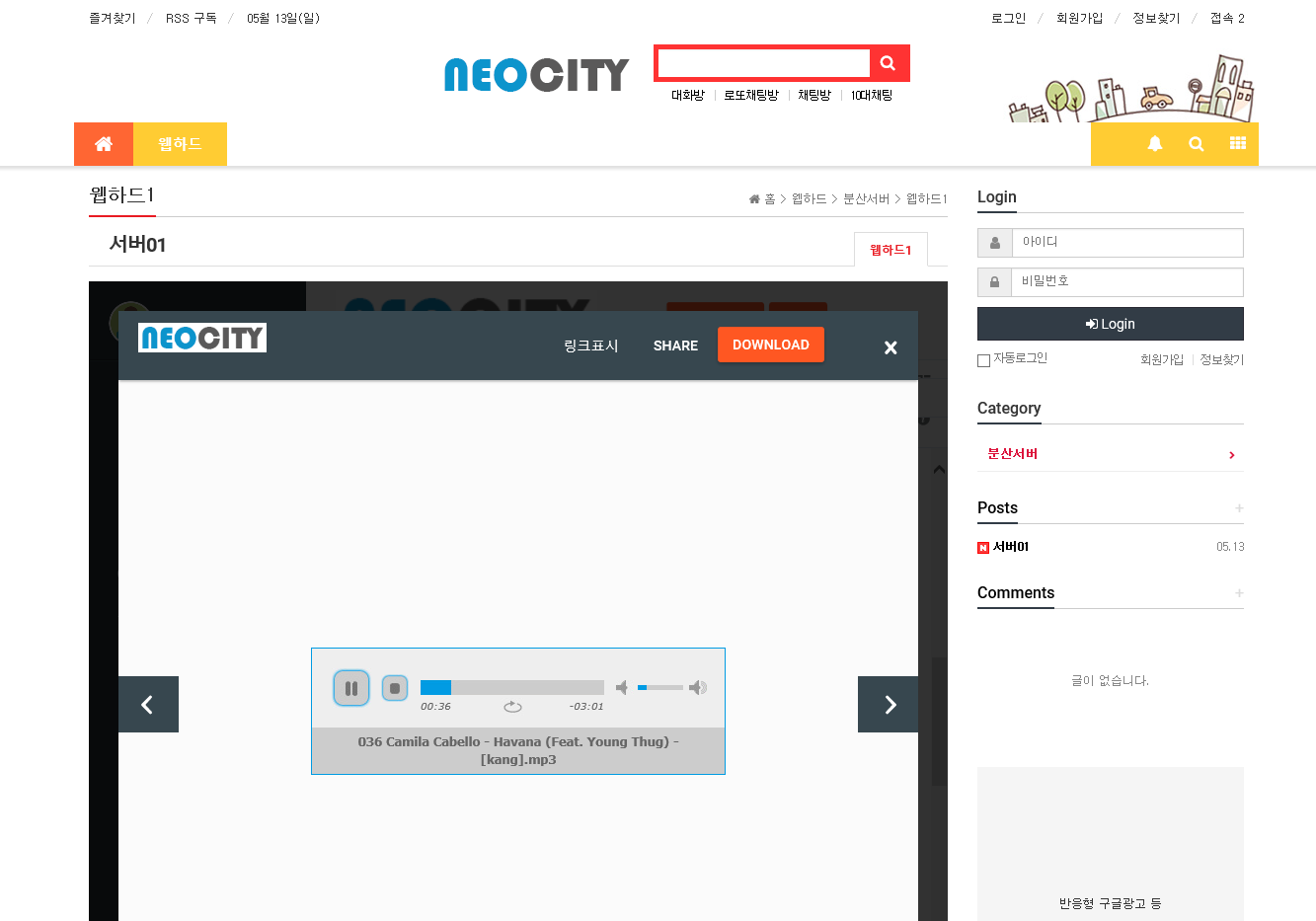
Task: Focus the 아이디 input field
Action: pyautogui.click(x=1127, y=243)
